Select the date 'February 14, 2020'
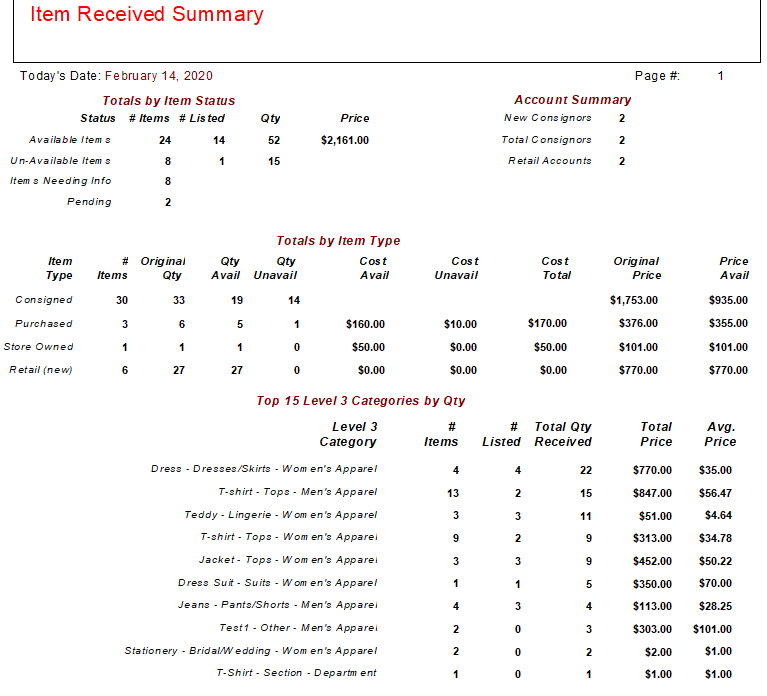 tap(158, 76)
